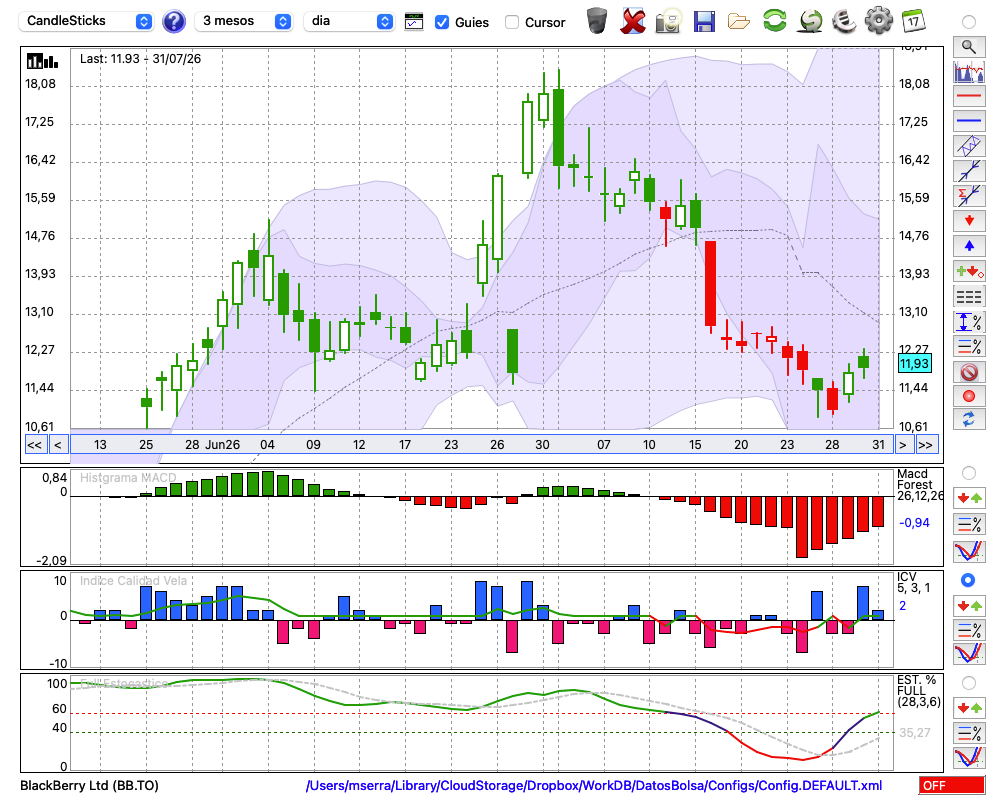
Task: Click the green refresh arrows icon
Action: (x=775, y=21)
